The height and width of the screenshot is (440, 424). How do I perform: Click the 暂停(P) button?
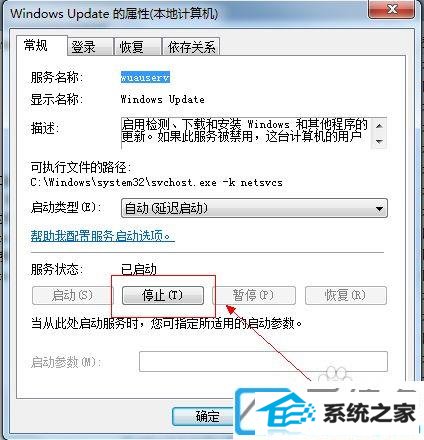[x=254, y=295]
